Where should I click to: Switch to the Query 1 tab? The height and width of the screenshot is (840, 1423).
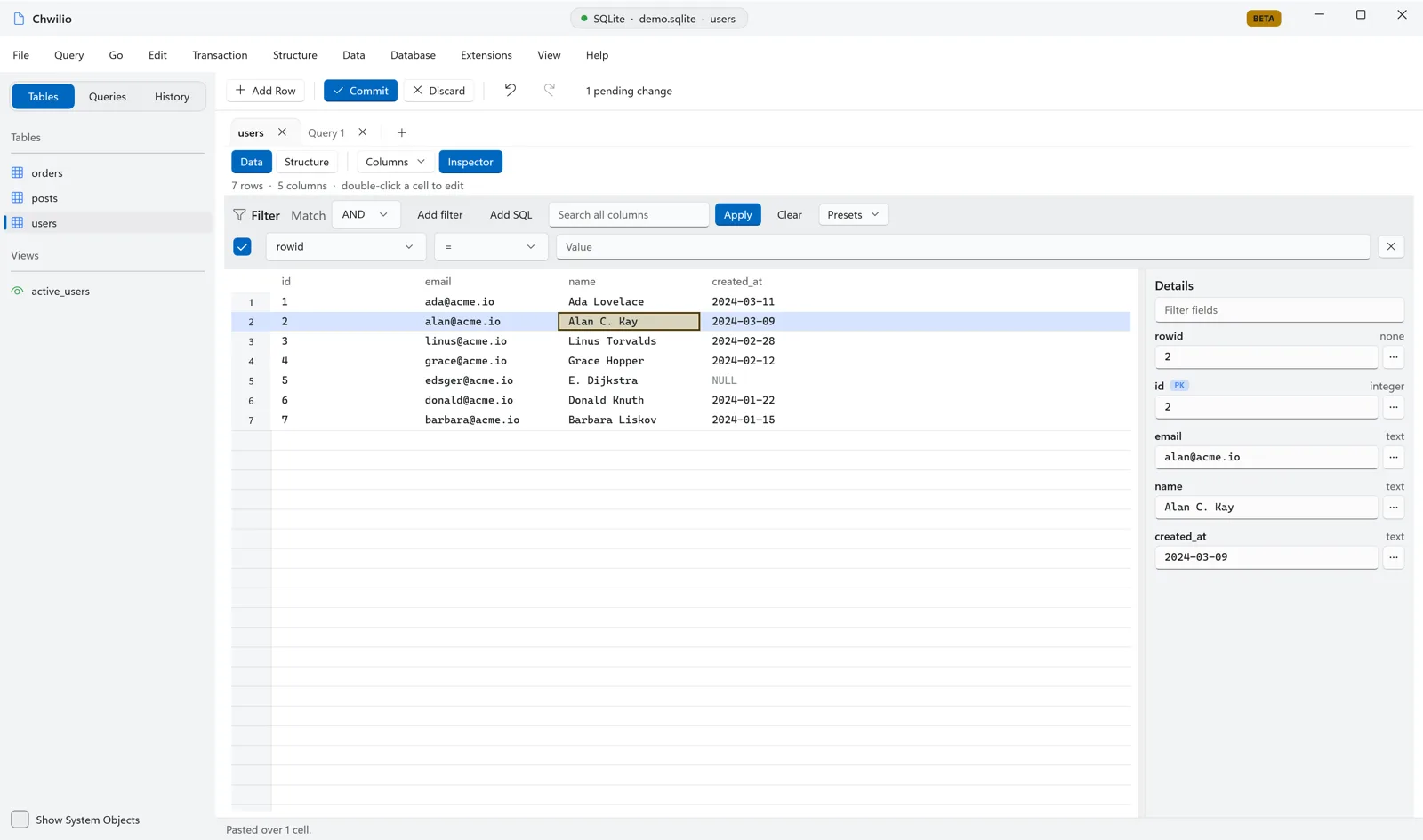tap(326, 132)
